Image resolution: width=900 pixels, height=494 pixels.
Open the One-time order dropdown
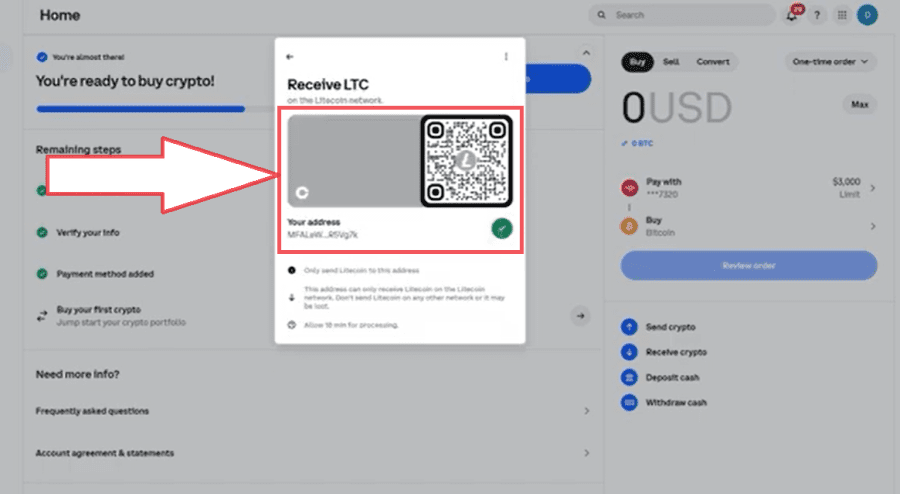pyautogui.click(x=831, y=62)
